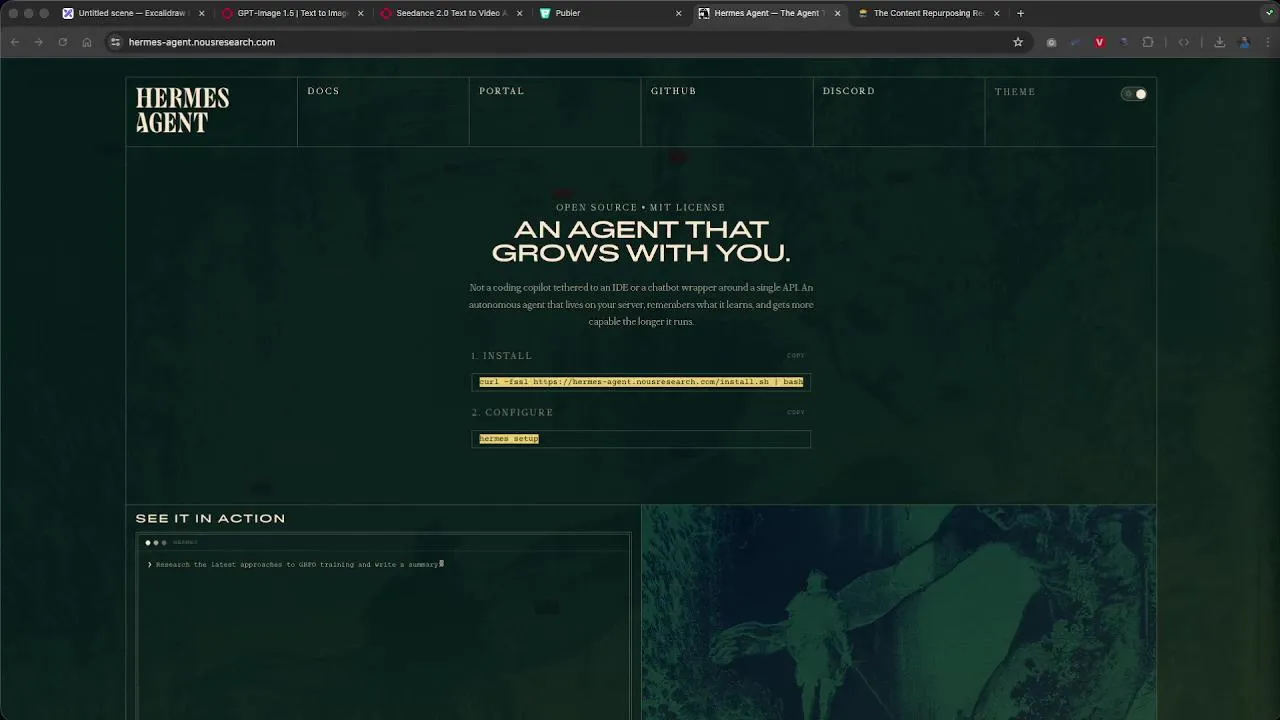Open the GITHUB navigation link
1280x720 pixels.
[x=673, y=91]
